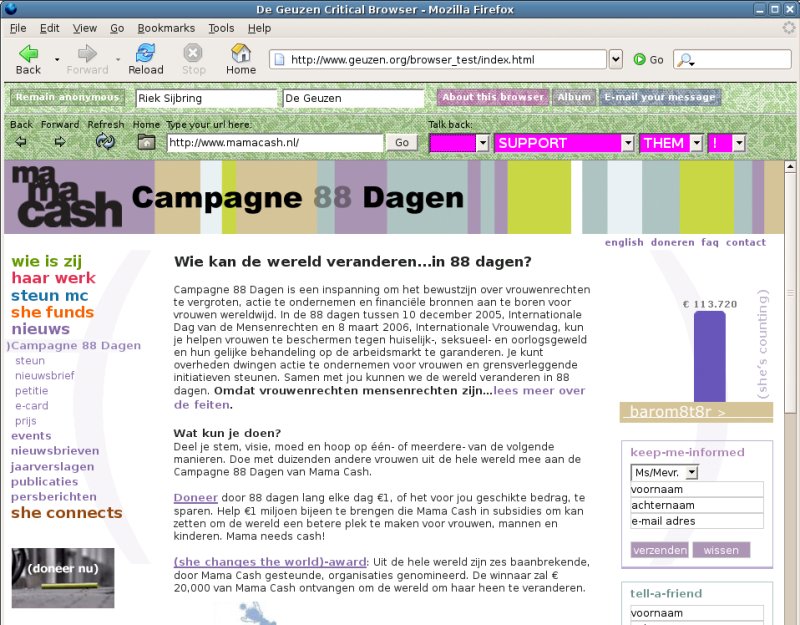Click Go button next to mamacash URL
This screenshot has height=625, width=800.
(x=402, y=142)
